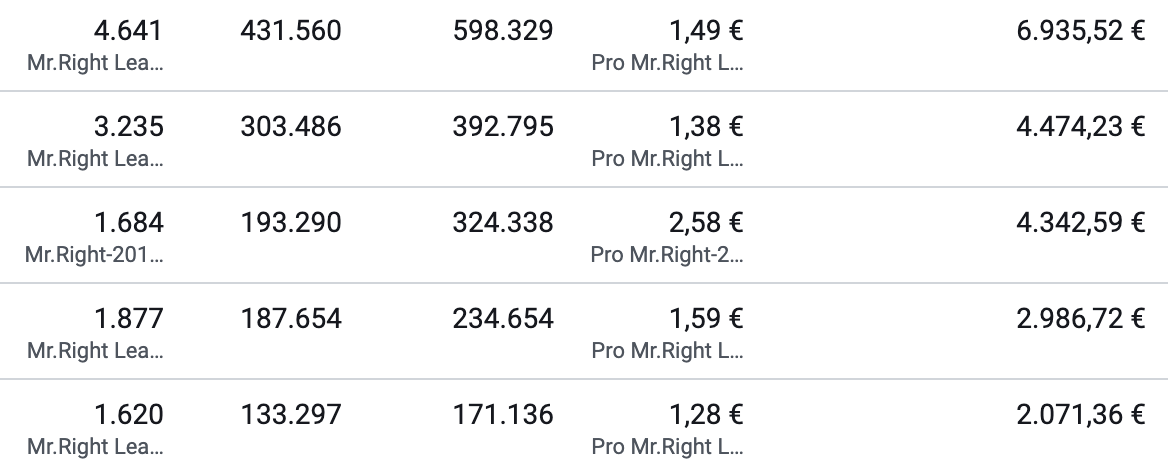Screen dimensions: 1168x472
Task: Click the 2.071,36 € amount
Action: click(x=1080, y=415)
